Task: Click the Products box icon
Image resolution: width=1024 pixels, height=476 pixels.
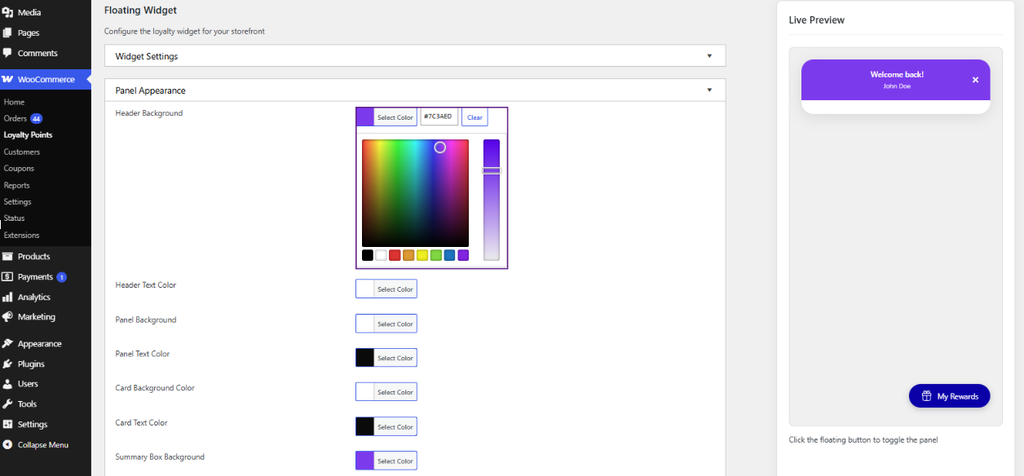Action: coord(7,257)
